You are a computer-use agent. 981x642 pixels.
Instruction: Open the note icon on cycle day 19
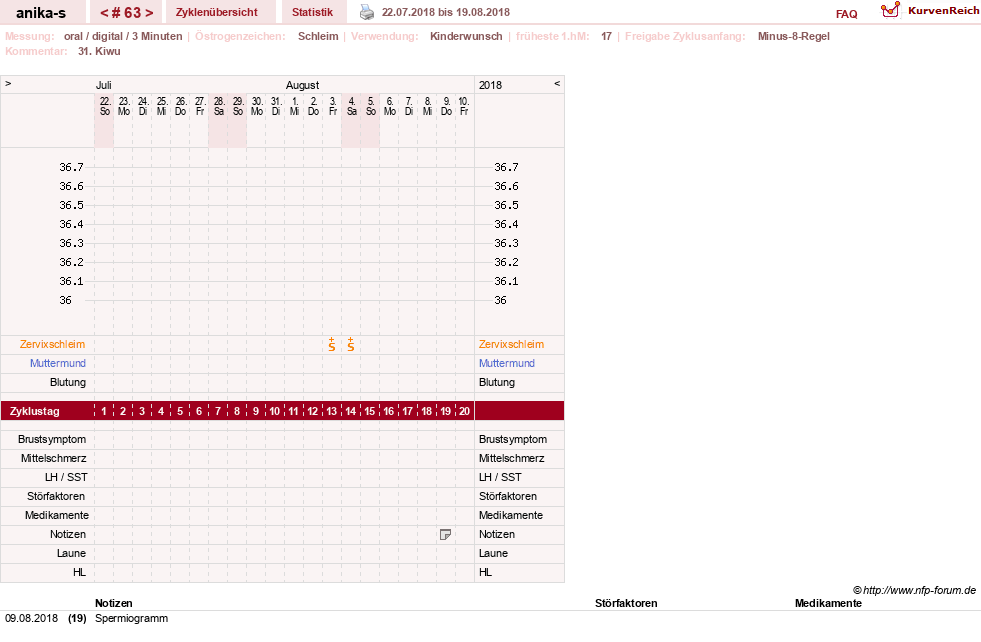445,534
